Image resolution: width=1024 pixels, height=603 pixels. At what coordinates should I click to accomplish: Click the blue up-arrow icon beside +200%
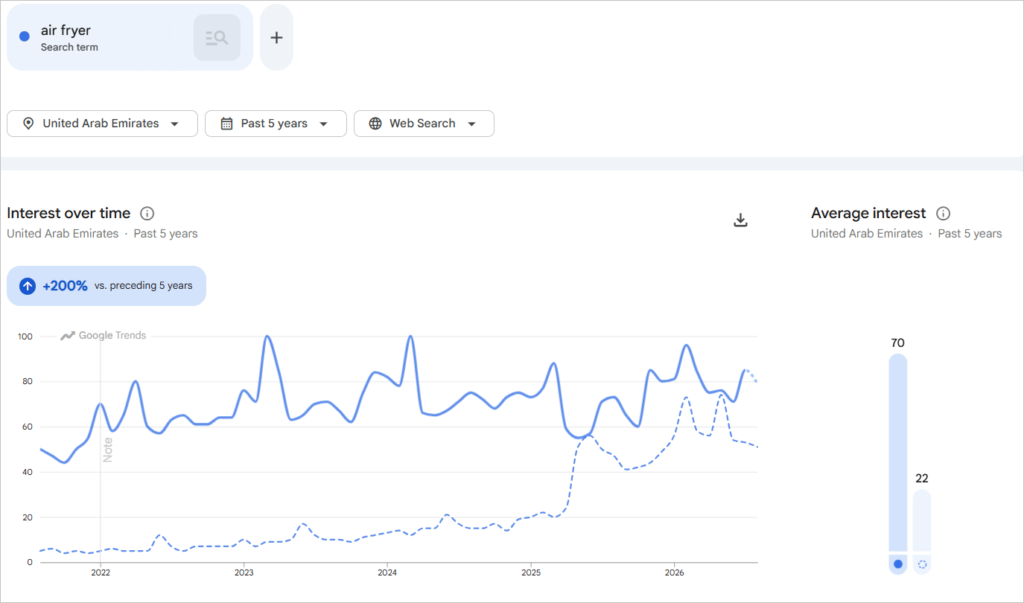(x=27, y=286)
